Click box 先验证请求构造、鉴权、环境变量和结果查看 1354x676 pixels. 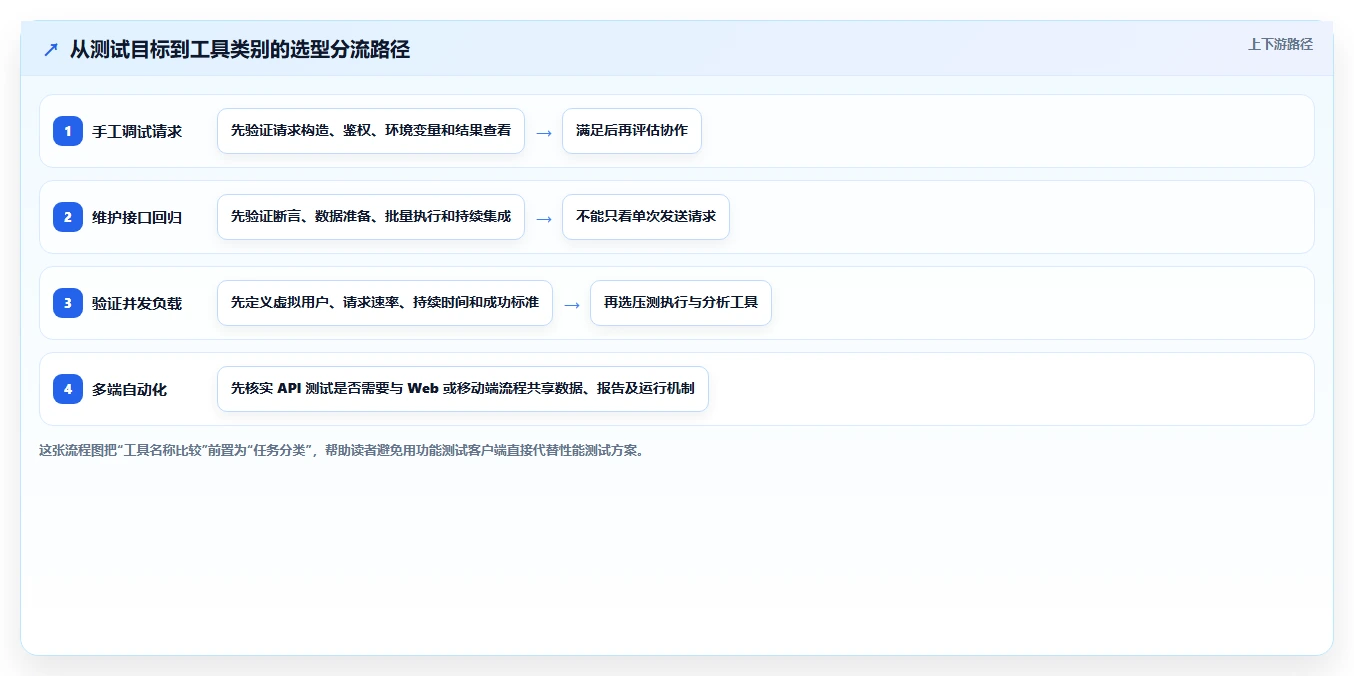click(371, 131)
